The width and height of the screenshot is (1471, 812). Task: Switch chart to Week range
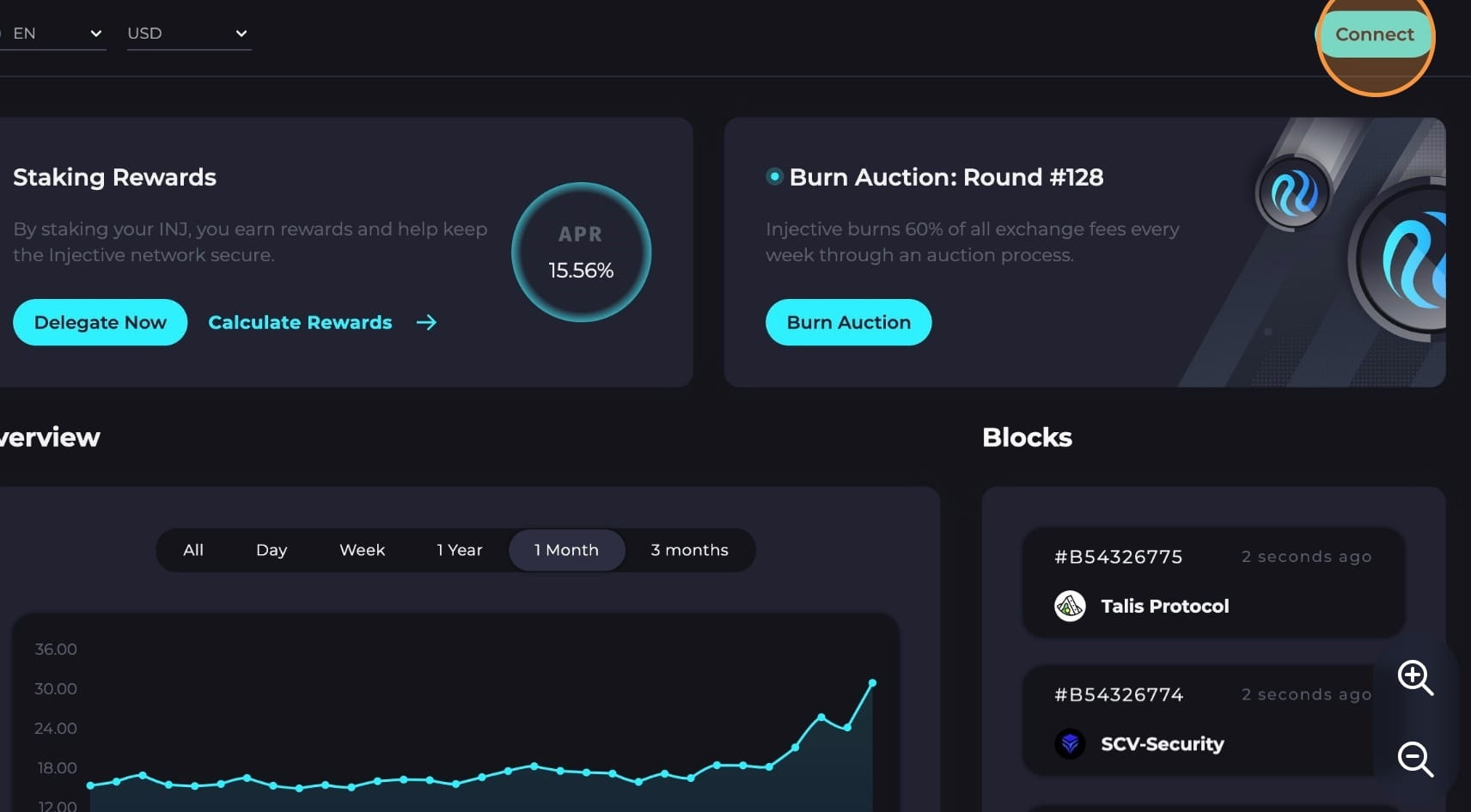tap(362, 550)
